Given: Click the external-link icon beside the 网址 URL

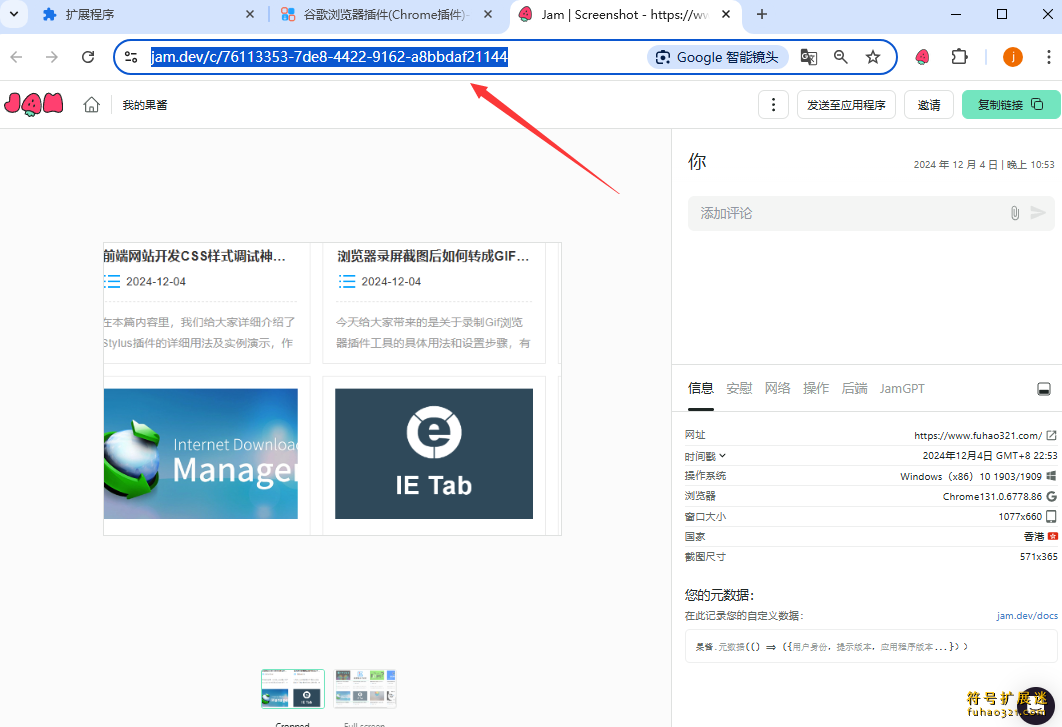Looking at the screenshot, I should coord(1051,435).
